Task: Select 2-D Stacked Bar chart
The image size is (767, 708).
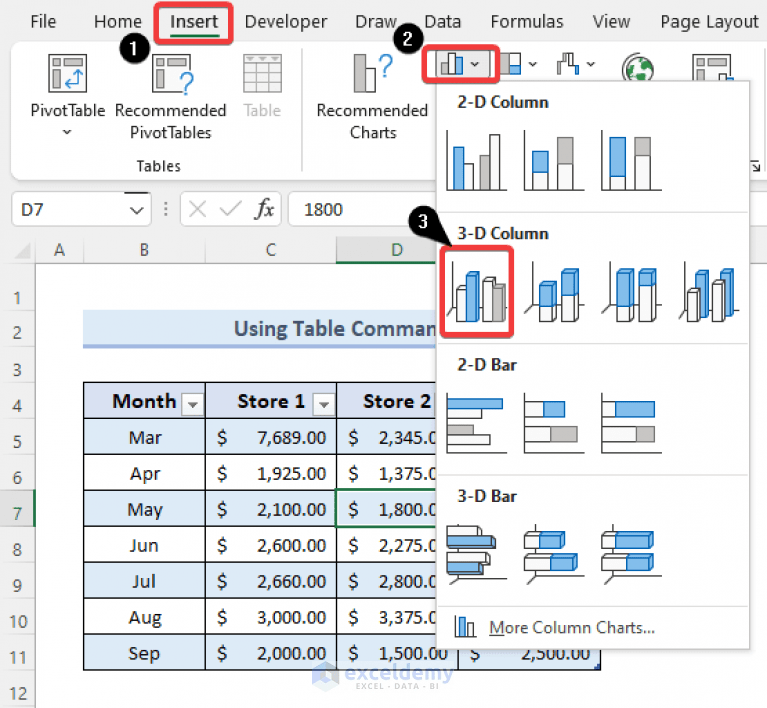Action: click(x=553, y=423)
